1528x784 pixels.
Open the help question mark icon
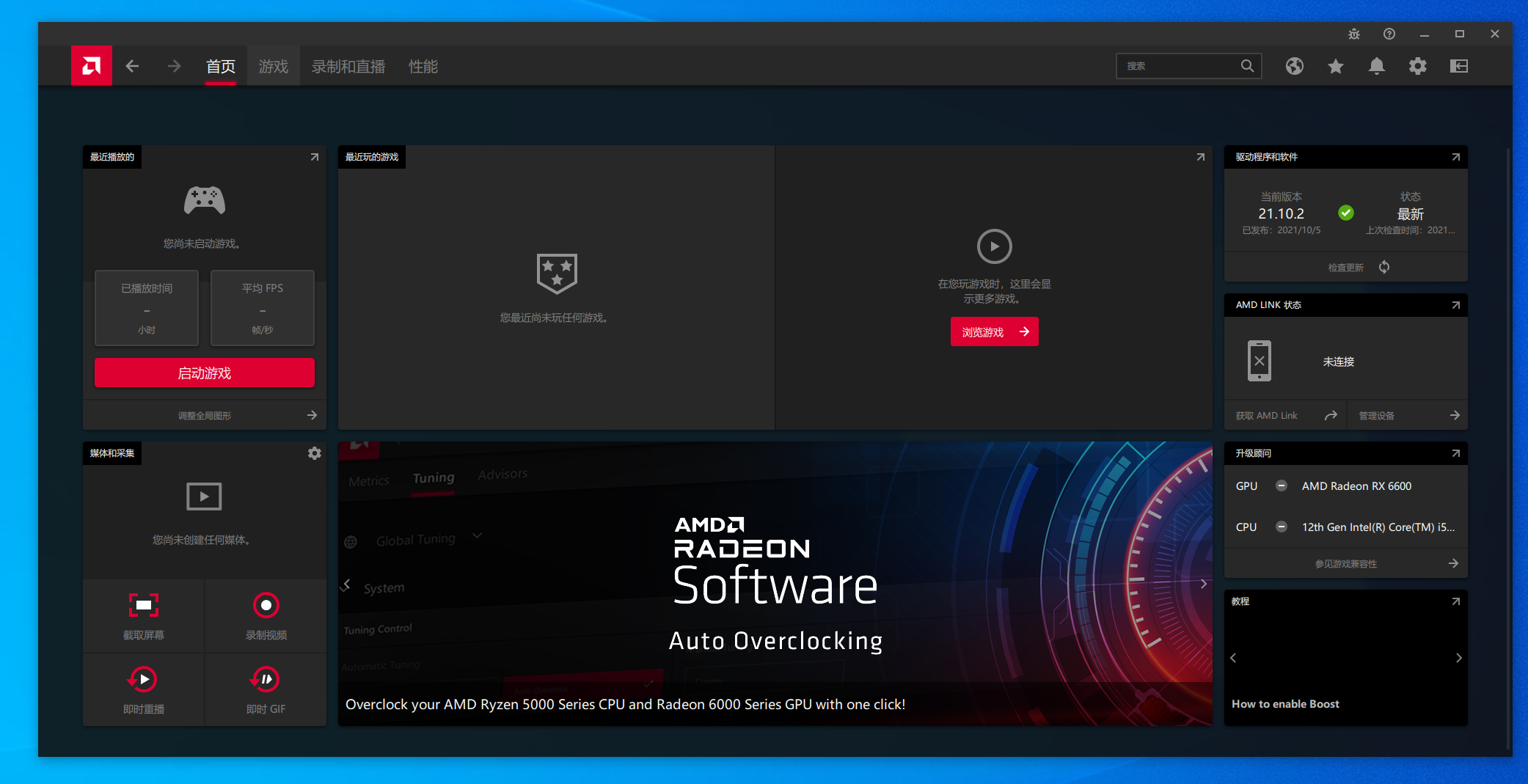[x=1389, y=34]
